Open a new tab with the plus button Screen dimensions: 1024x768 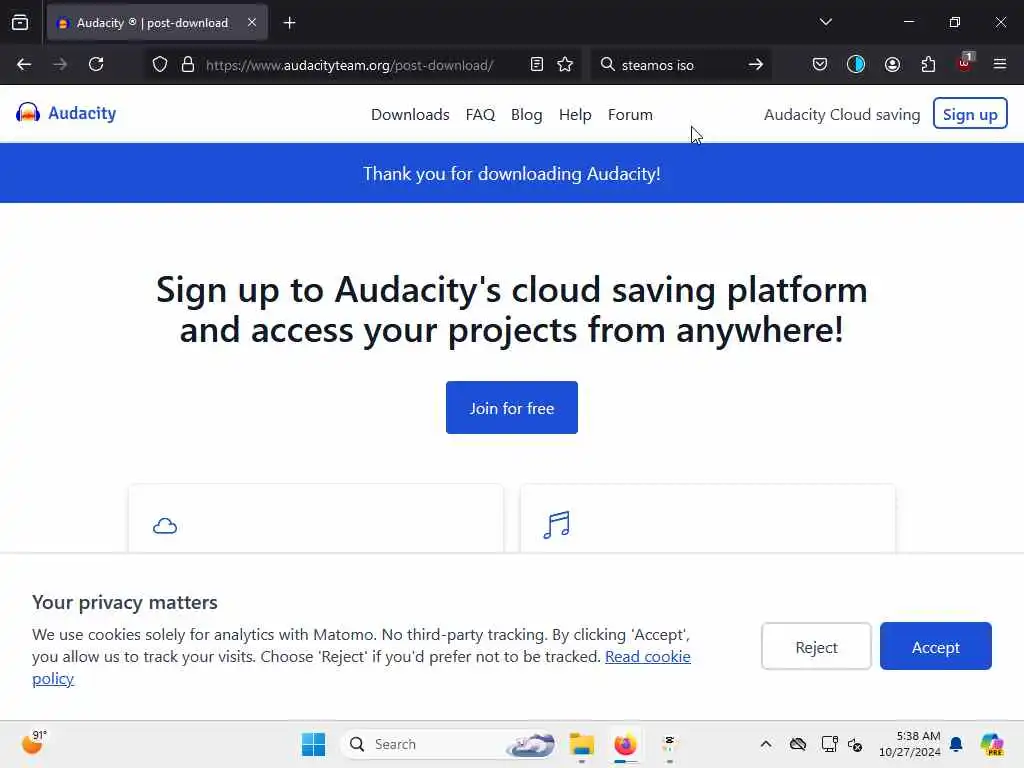click(x=289, y=23)
